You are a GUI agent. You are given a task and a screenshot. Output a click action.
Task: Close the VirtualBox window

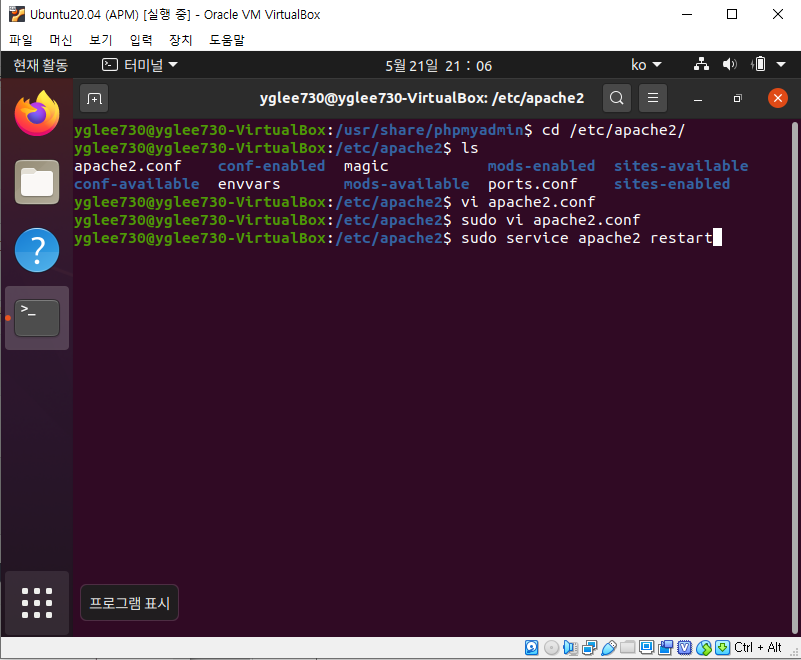(778, 14)
